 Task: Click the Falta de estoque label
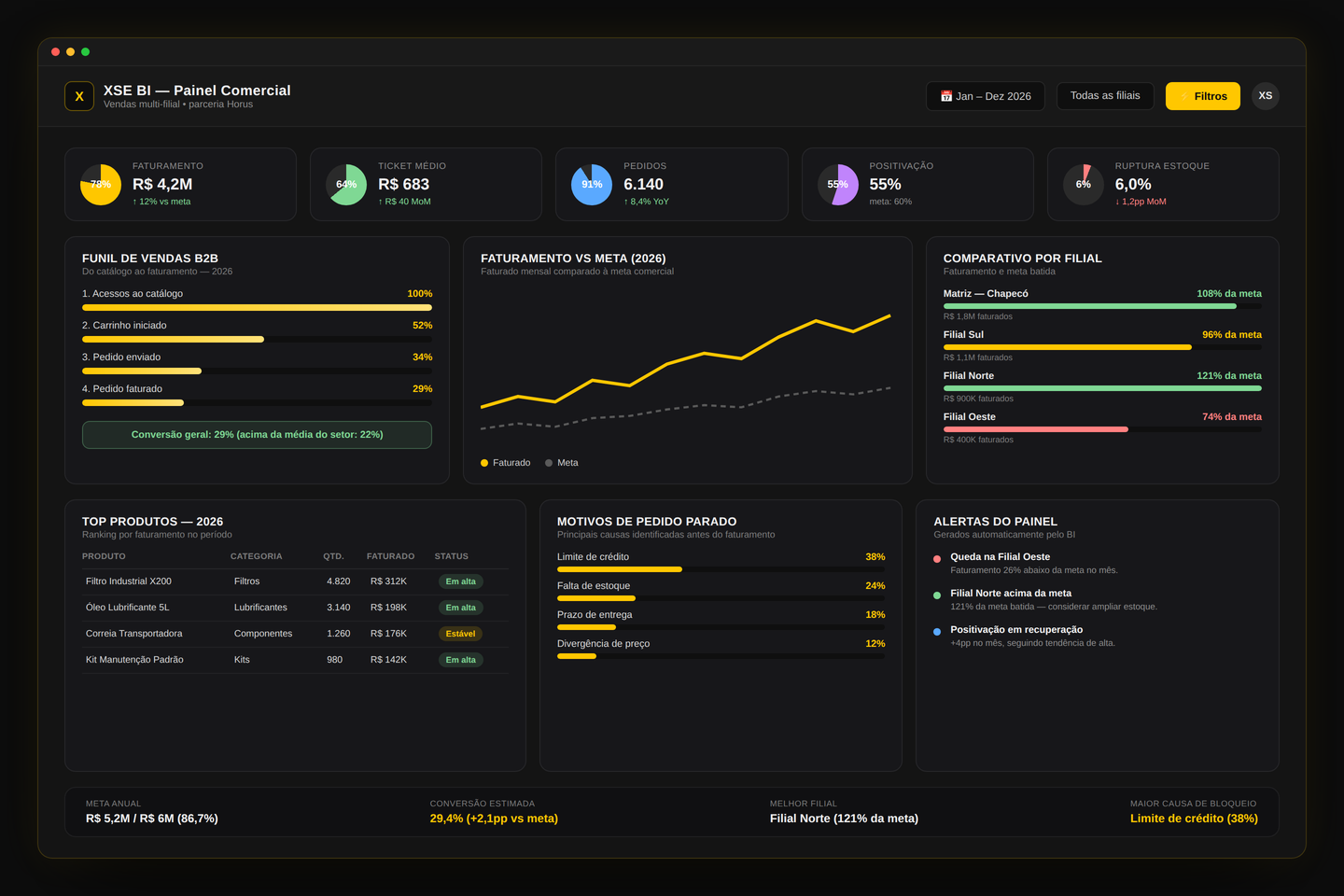pyautogui.click(x=594, y=586)
